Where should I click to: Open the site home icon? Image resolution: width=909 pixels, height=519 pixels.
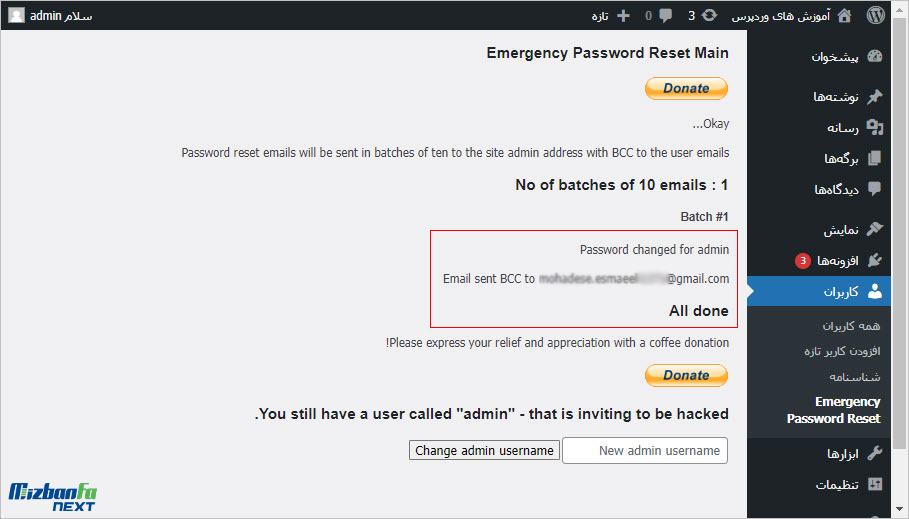(x=844, y=16)
